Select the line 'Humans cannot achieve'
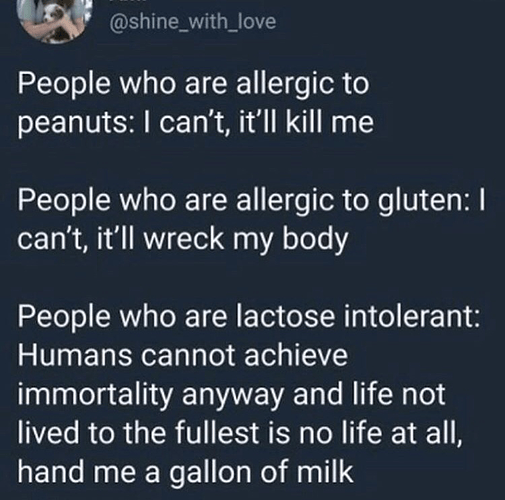 (x=183, y=355)
